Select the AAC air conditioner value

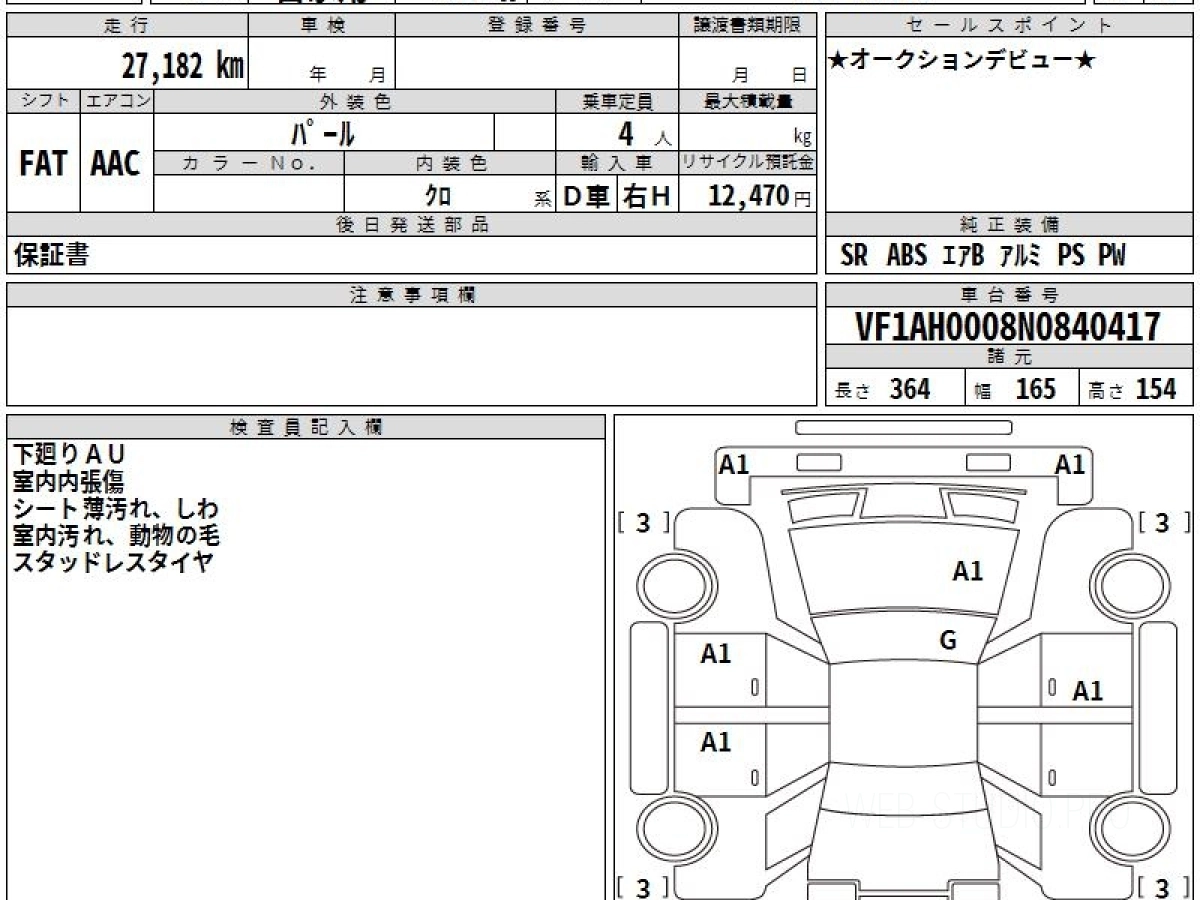coord(116,164)
